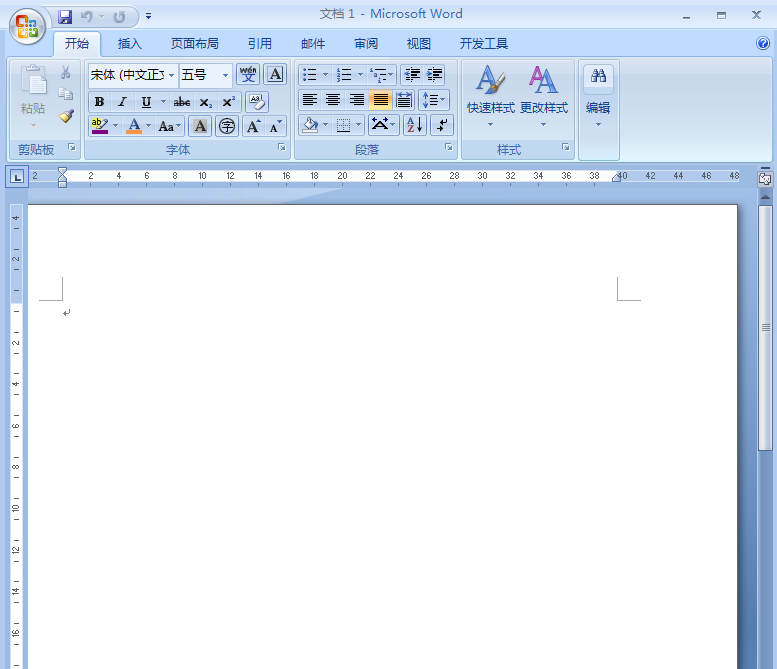Image resolution: width=777 pixels, height=669 pixels.
Task: Toggle justify paragraph alignment
Action: click(380, 100)
